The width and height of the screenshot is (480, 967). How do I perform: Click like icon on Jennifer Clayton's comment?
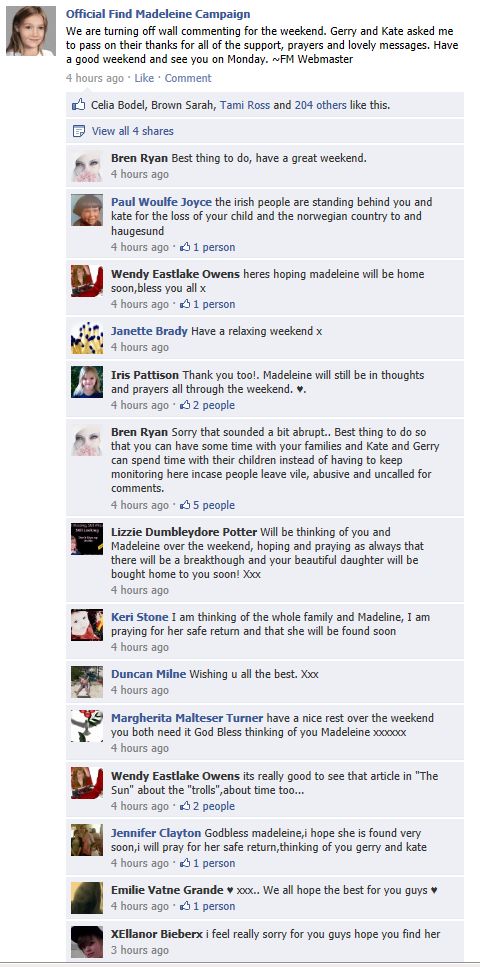184,863
